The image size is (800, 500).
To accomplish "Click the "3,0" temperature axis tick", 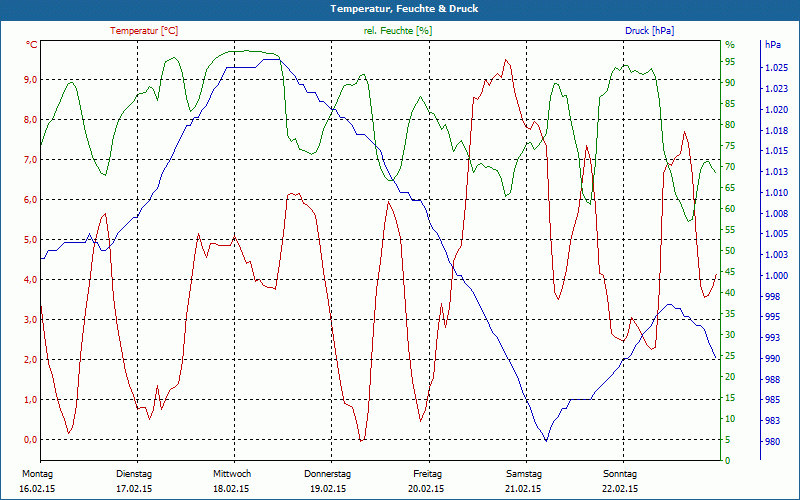I will pyautogui.click(x=31, y=319).
